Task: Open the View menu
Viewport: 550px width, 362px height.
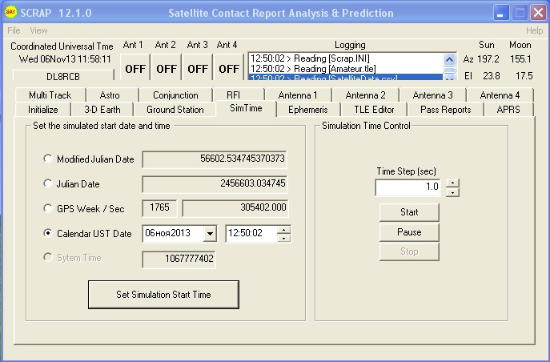Action: click(38, 31)
